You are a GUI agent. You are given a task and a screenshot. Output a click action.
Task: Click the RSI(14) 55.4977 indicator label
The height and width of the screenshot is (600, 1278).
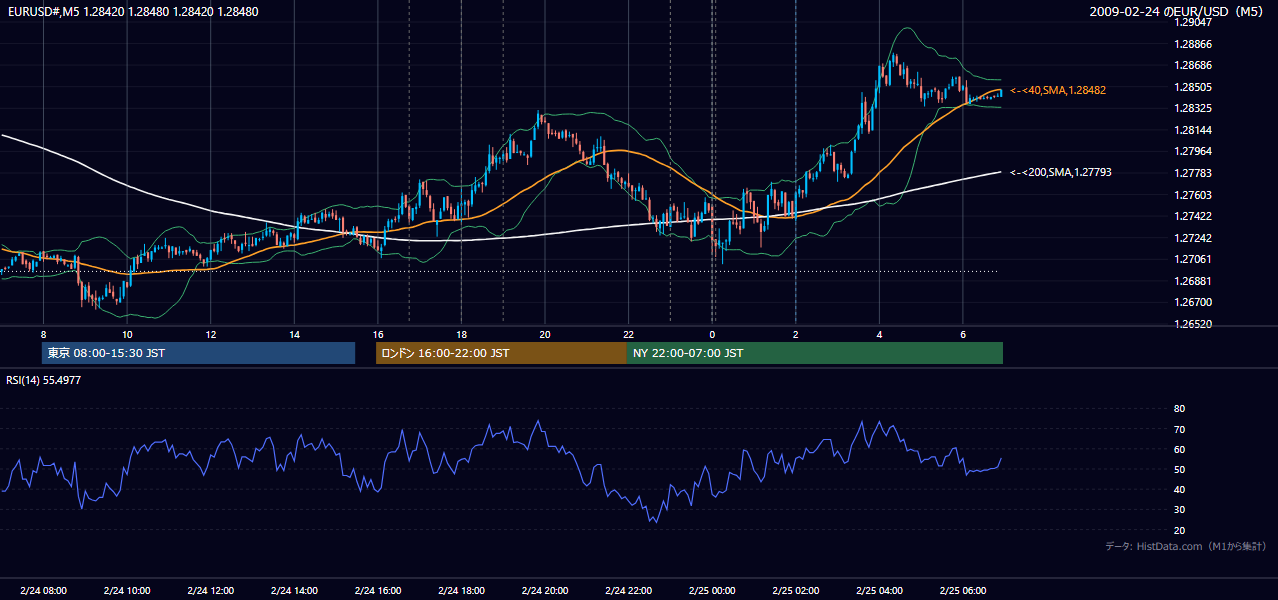[x=44, y=380]
